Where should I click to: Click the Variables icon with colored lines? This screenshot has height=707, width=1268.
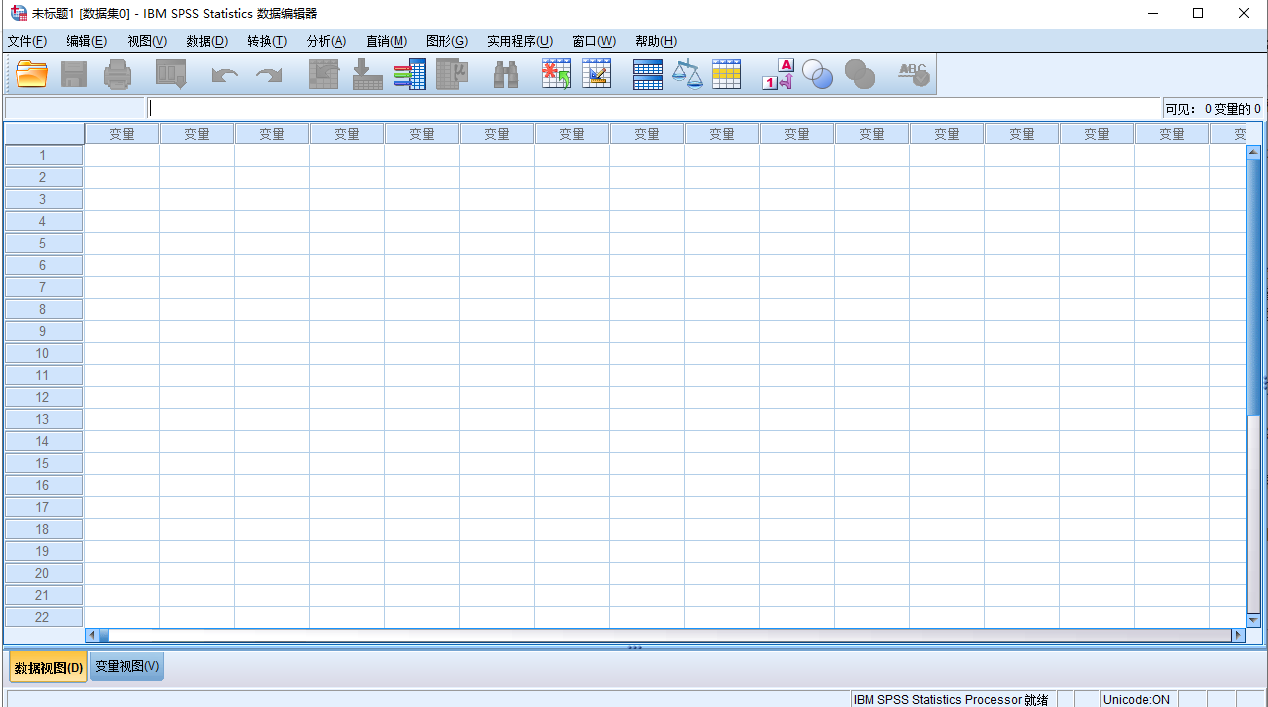(410, 74)
